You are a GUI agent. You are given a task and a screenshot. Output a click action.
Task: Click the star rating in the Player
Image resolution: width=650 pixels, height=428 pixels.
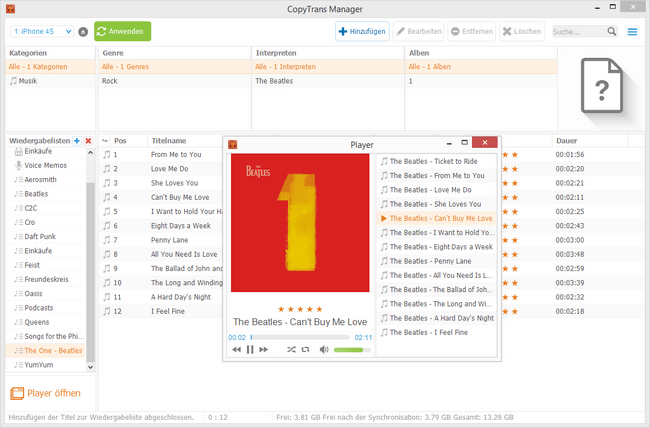click(x=300, y=309)
